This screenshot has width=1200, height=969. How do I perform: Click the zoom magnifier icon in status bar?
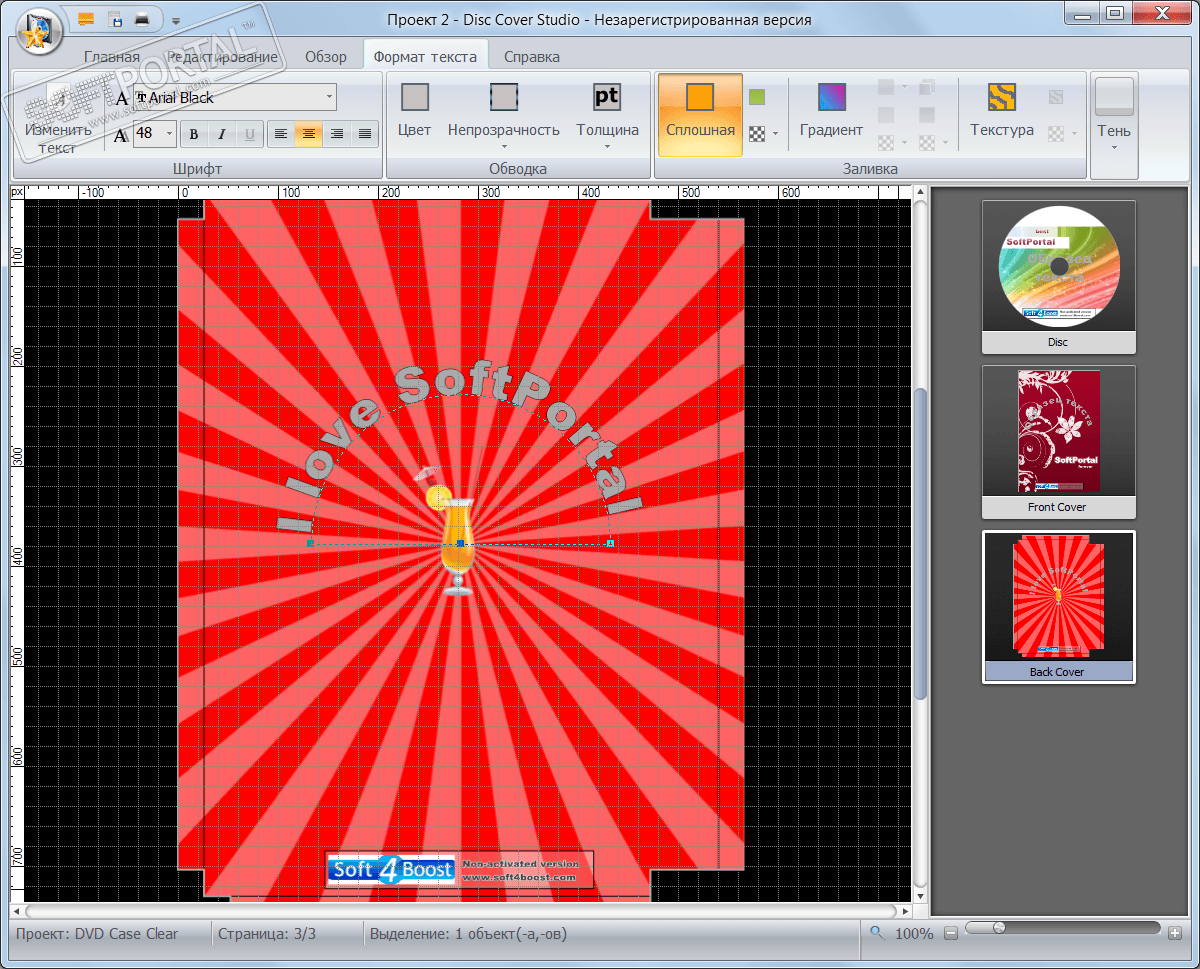point(877,933)
